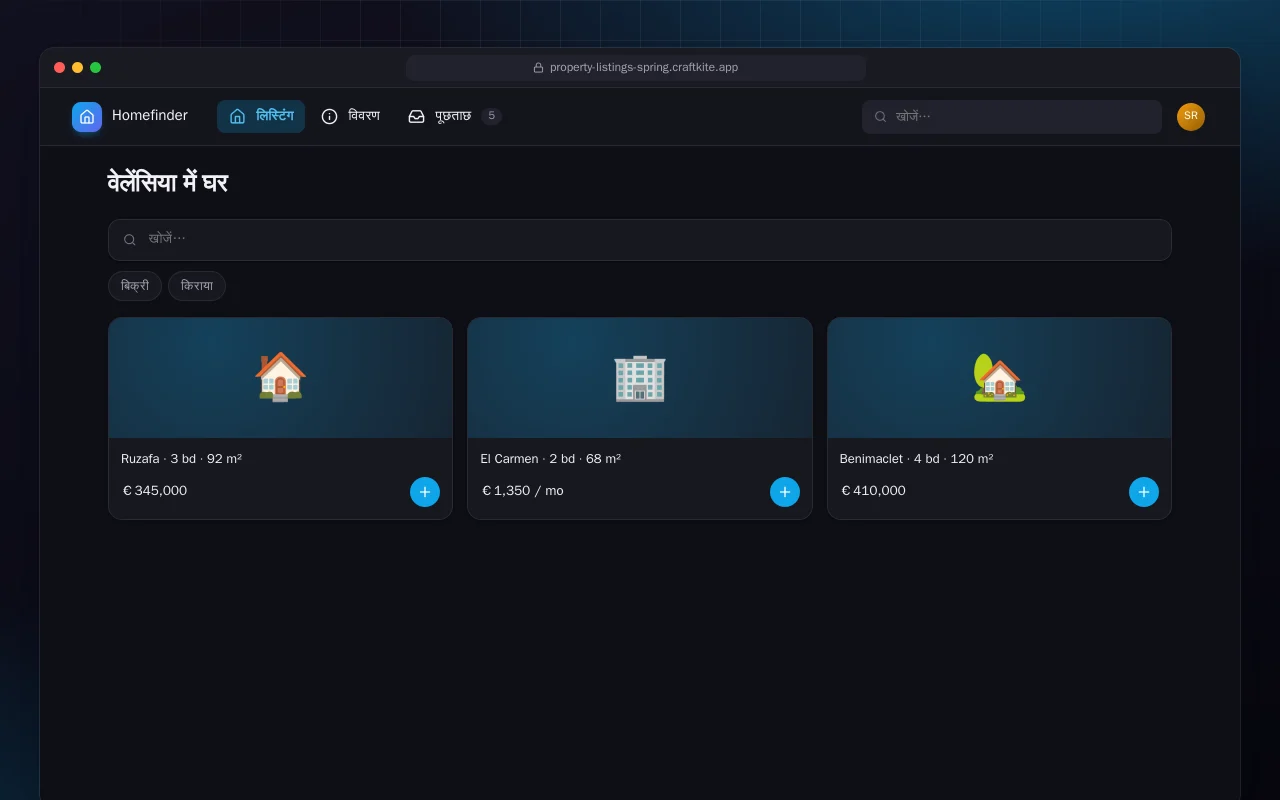Click the पूछताछ count badge 5

click(x=491, y=116)
